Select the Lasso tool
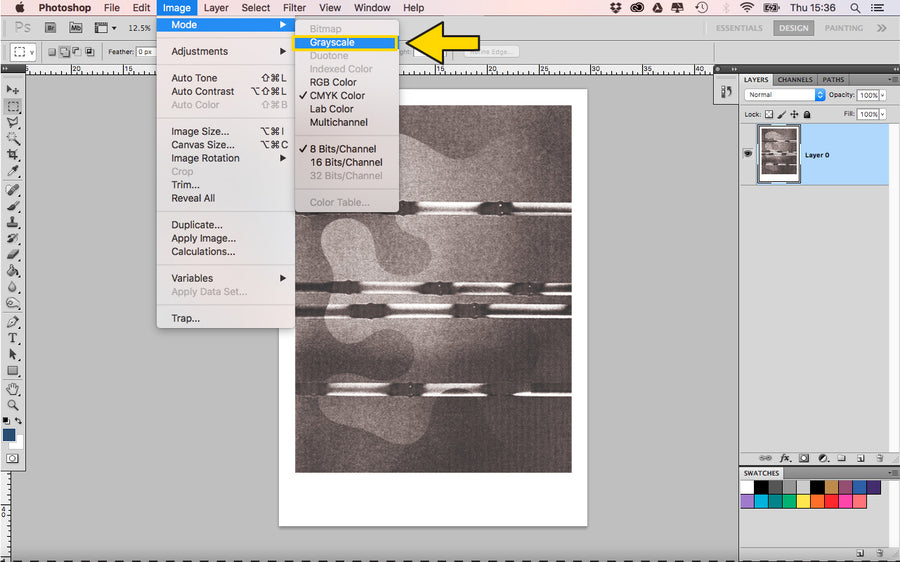This screenshot has height=562, width=900. [x=14, y=122]
